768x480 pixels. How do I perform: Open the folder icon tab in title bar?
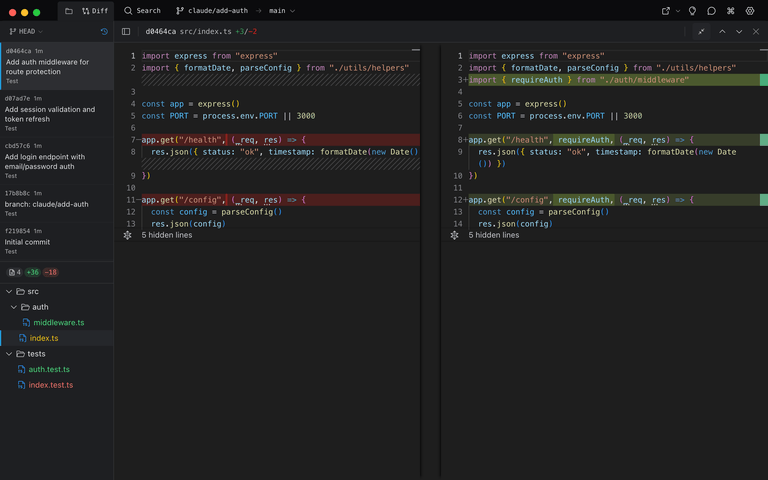pos(69,11)
